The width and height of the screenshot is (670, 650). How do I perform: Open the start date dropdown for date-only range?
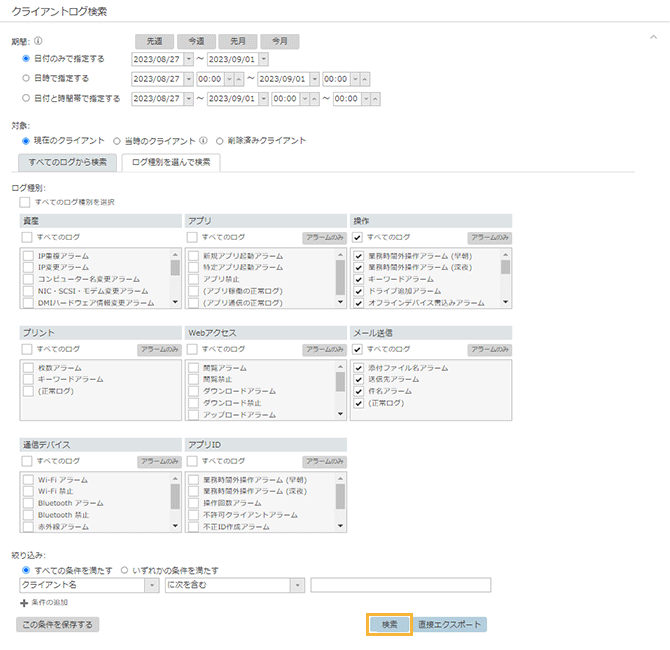pos(188,59)
